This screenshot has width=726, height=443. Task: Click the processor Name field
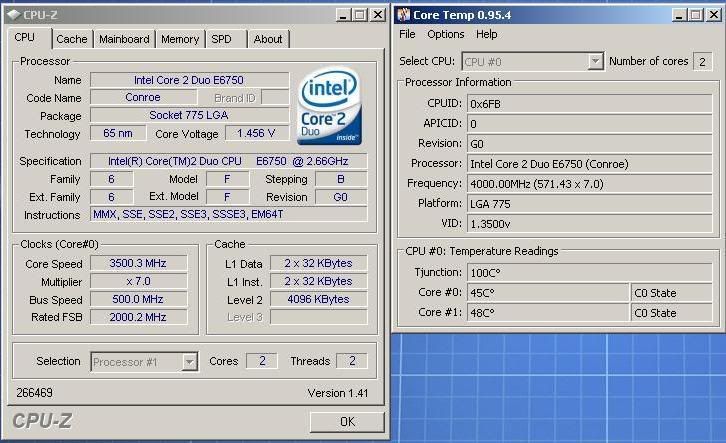[x=189, y=80]
